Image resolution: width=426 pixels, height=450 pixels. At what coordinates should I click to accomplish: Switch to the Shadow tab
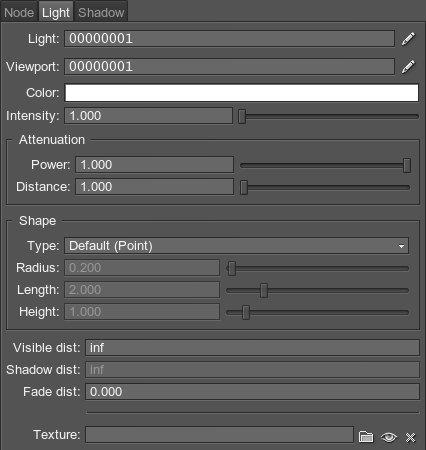click(x=101, y=13)
